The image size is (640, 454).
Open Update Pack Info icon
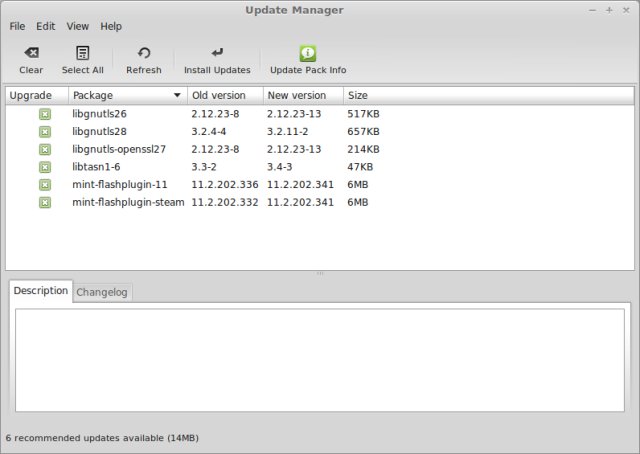pyautogui.click(x=308, y=53)
